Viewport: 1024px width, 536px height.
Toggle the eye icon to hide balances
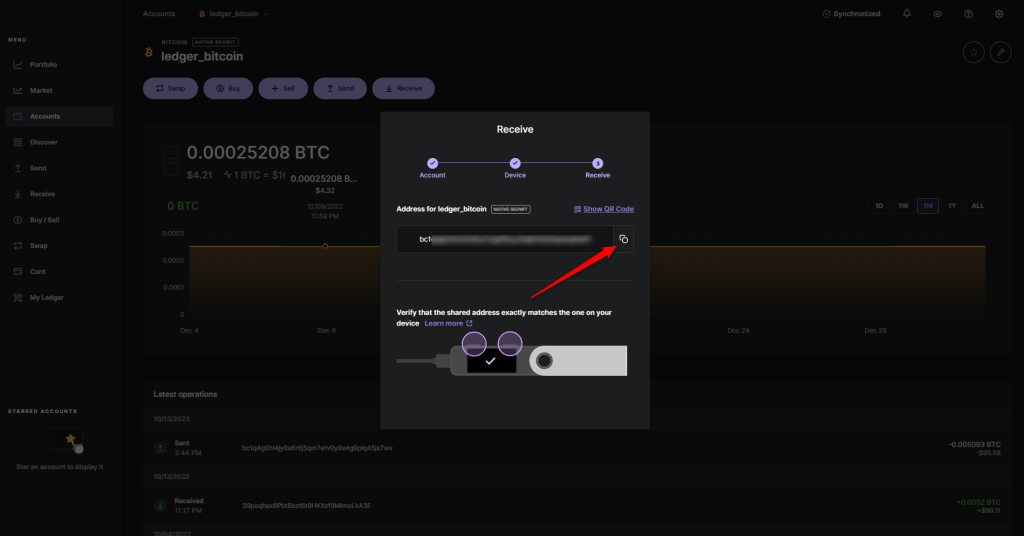[937, 14]
